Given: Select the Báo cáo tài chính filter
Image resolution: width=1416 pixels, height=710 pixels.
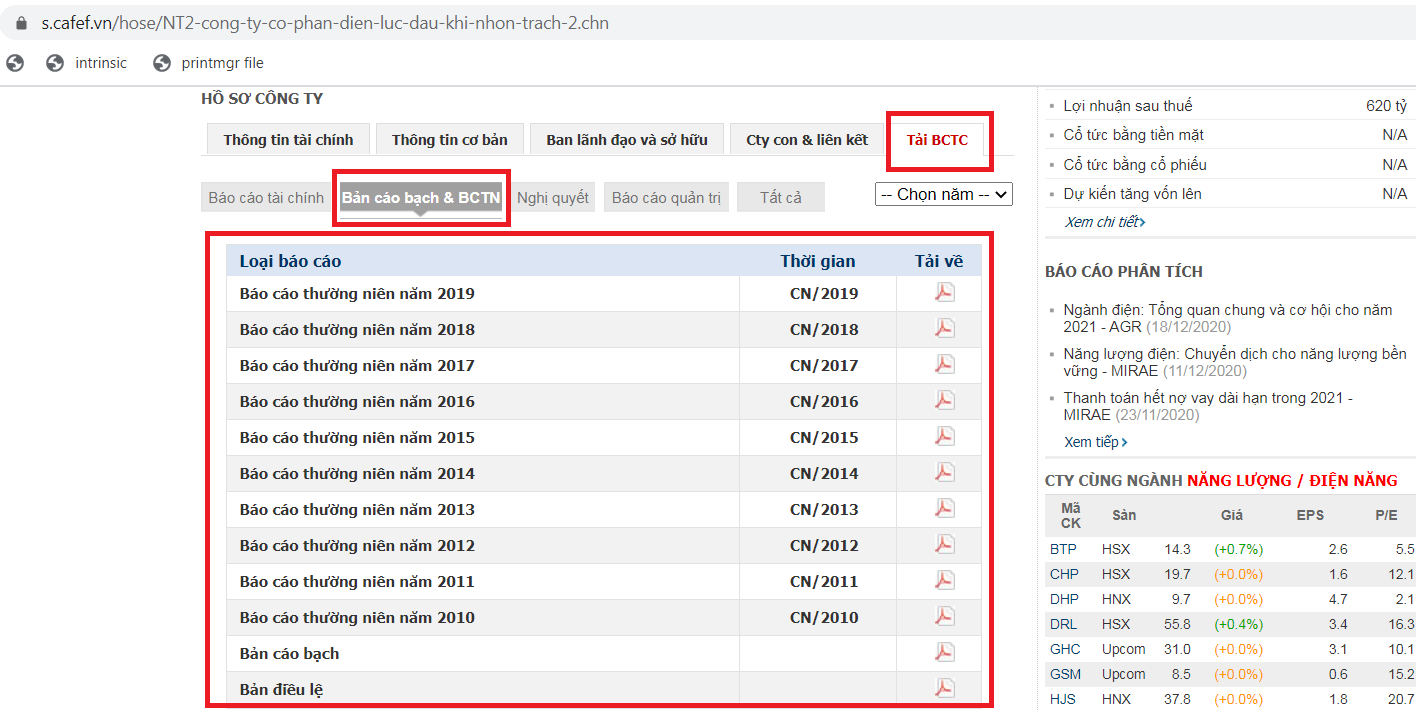Looking at the screenshot, I should [x=266, y=198].
